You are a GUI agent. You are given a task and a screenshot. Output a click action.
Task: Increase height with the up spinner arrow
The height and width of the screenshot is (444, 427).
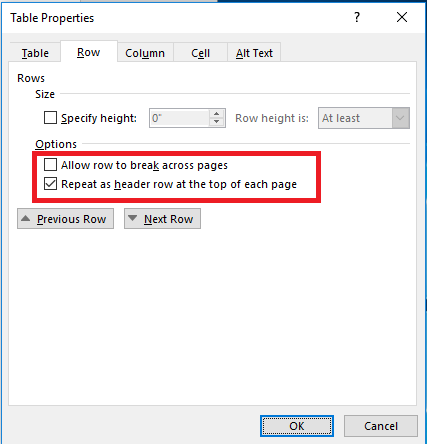click(x=217, y=113)
